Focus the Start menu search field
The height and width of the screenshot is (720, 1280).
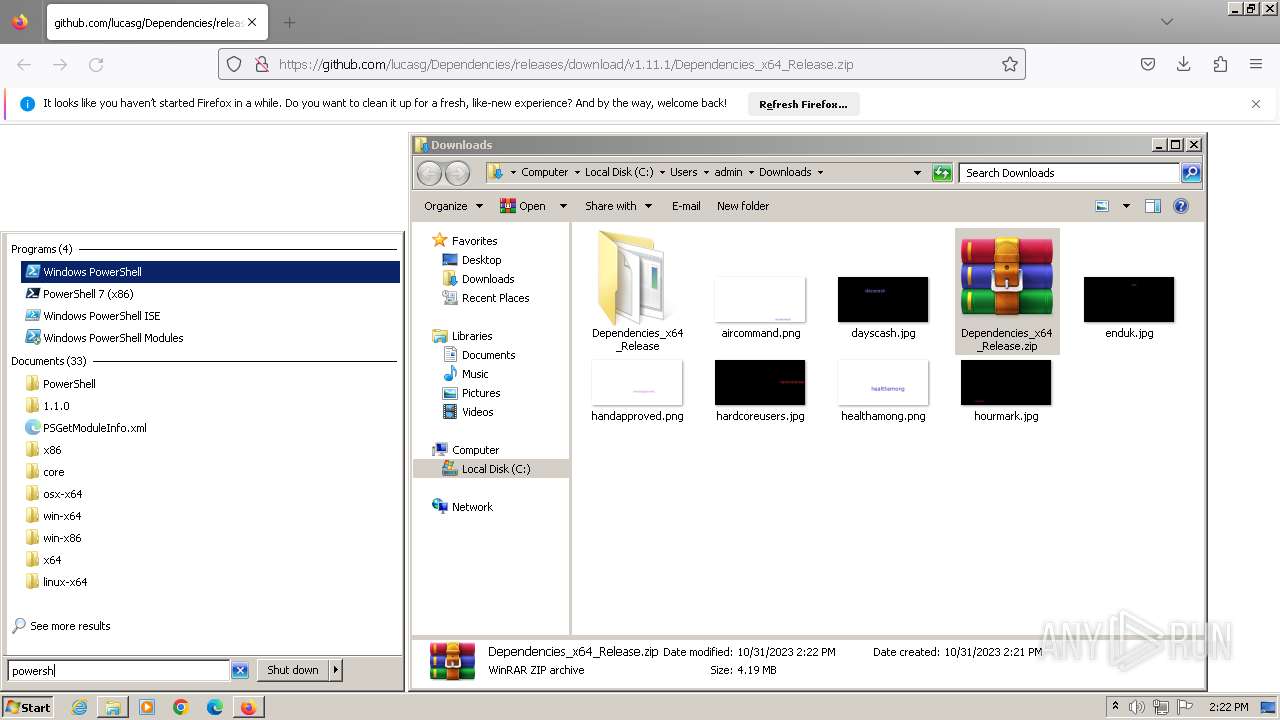pyautogui.click(x=119, y=670)
